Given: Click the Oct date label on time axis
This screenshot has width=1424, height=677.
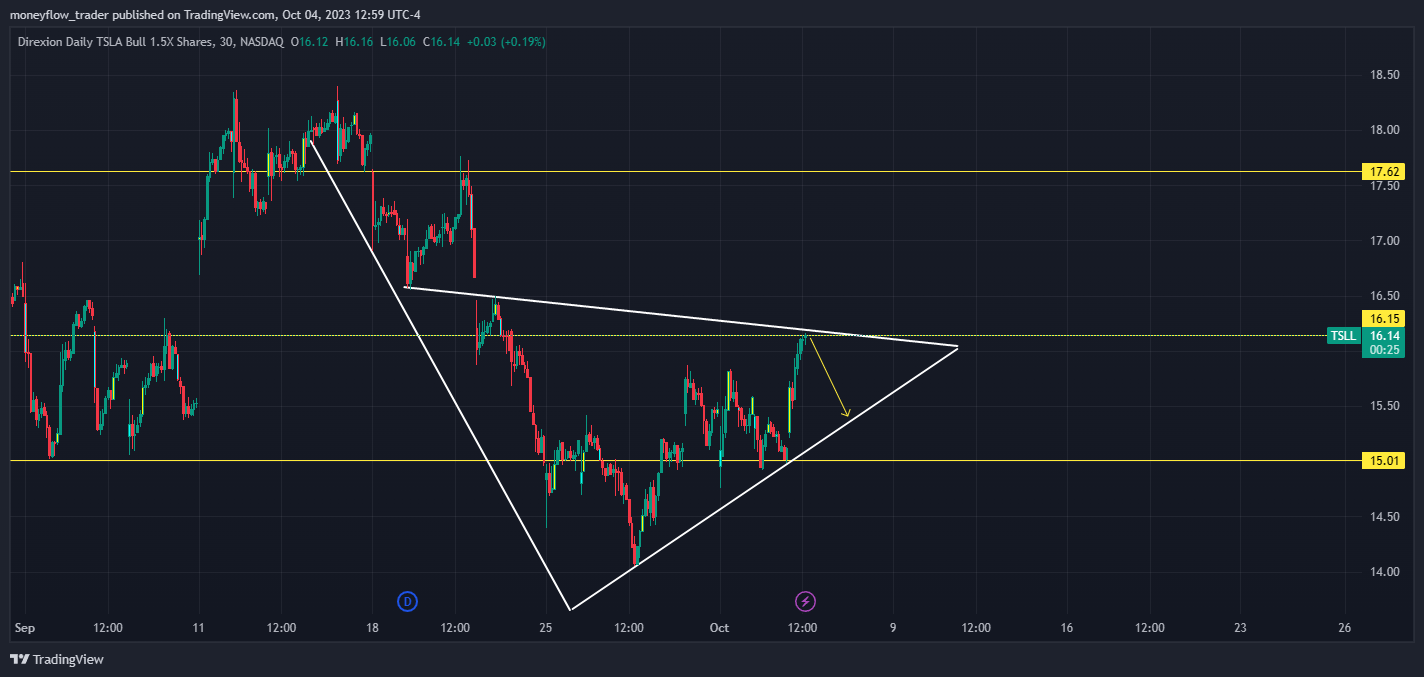Looking at the screenshot, I should tap(719, 628).
